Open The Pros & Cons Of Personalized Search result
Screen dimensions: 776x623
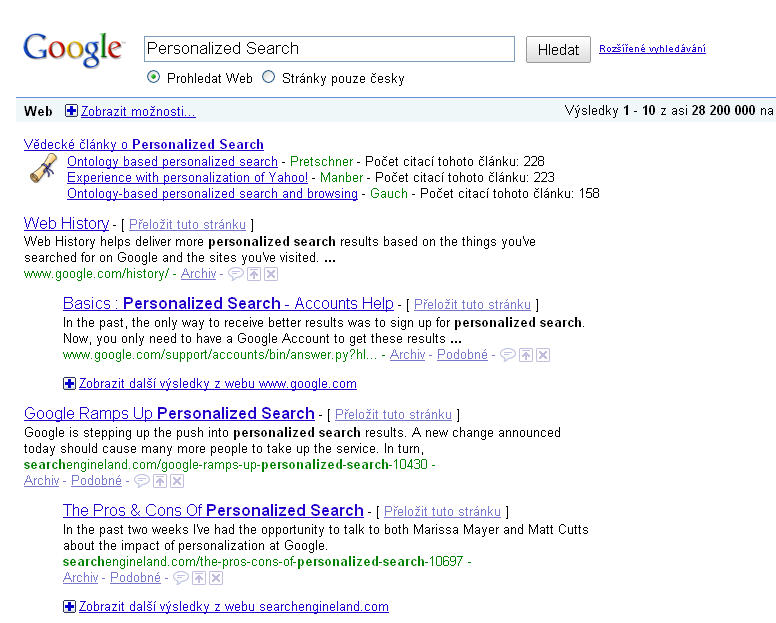coord(213,510)
